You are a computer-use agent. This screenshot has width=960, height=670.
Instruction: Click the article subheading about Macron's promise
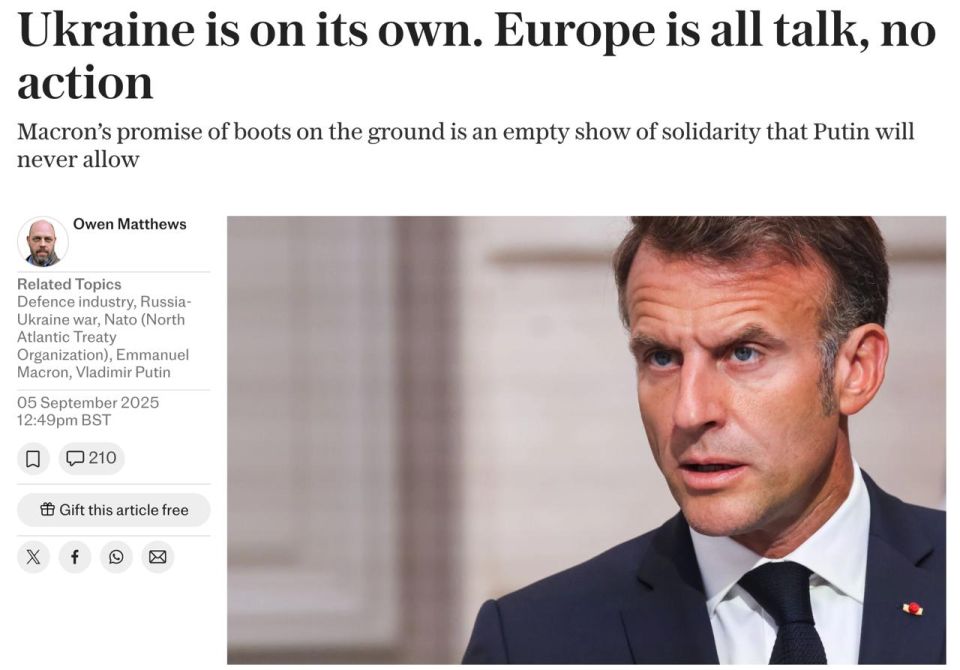click(x=465, y=144)
